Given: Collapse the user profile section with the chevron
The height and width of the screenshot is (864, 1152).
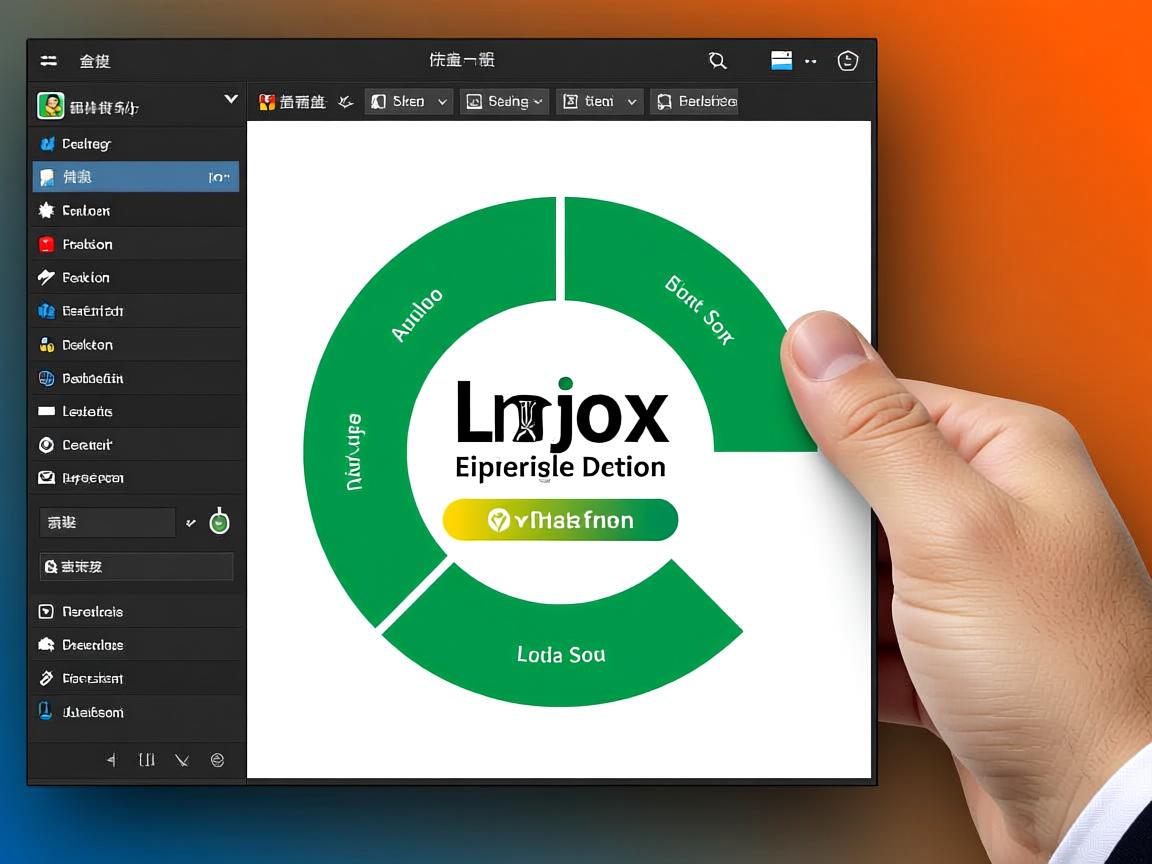Looking at the screenshot, I should point(231,100).
